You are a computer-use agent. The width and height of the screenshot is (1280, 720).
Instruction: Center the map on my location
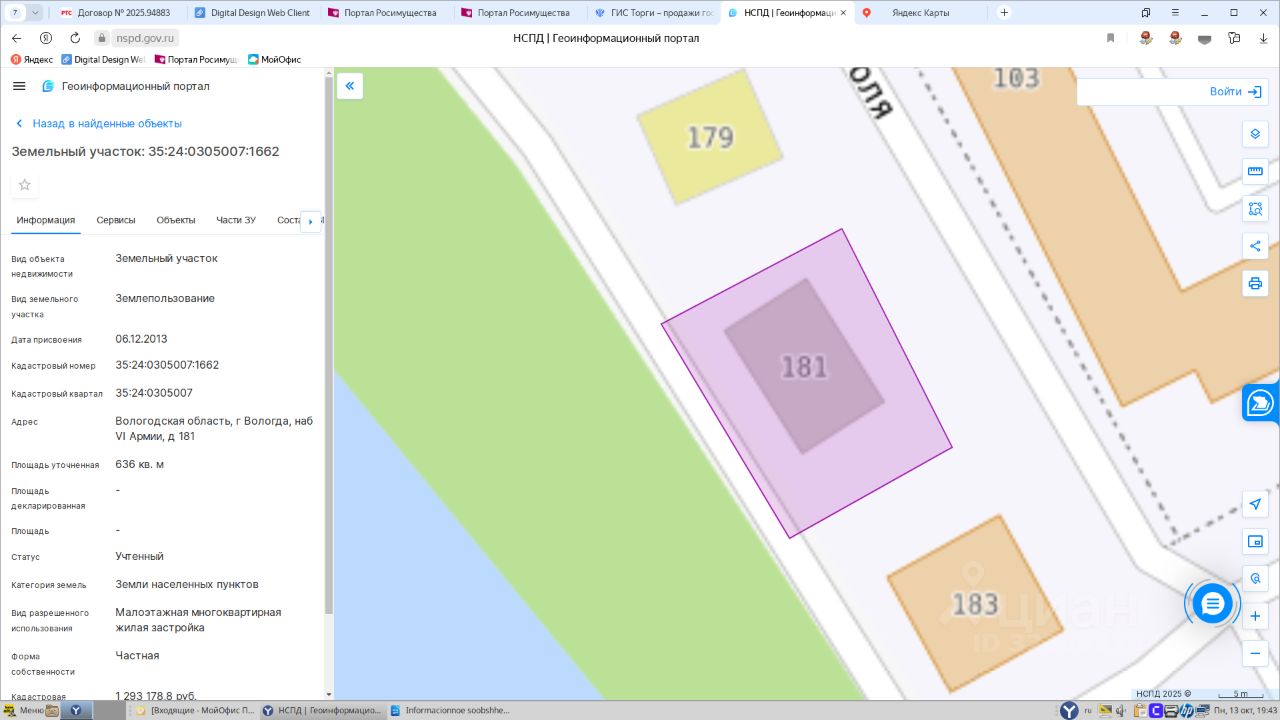[x=1255, y=504]
